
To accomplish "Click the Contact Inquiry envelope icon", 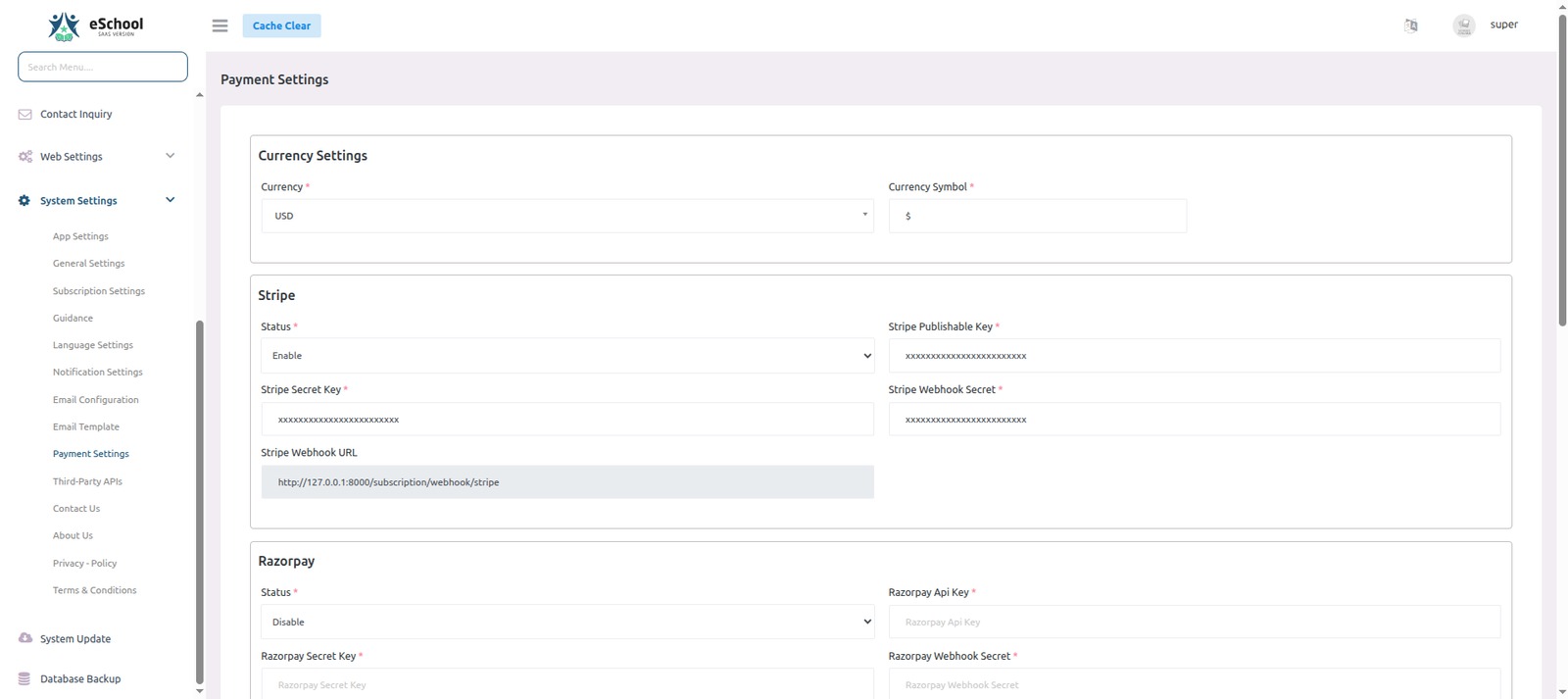I will tap(25, 115).
